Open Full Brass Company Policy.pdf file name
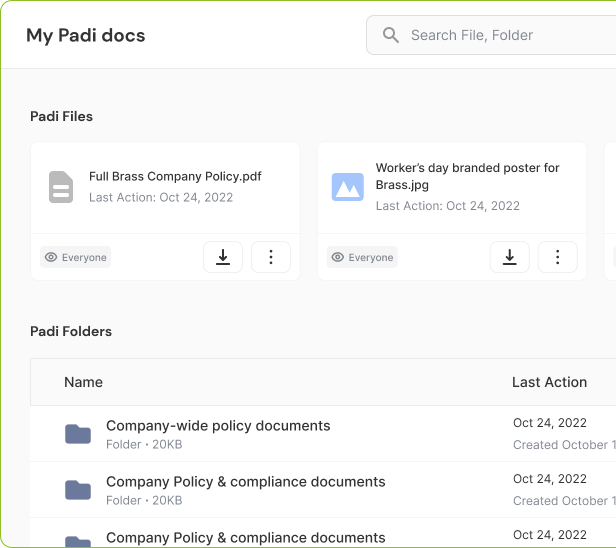616x548 pixels. pos(175,176)
